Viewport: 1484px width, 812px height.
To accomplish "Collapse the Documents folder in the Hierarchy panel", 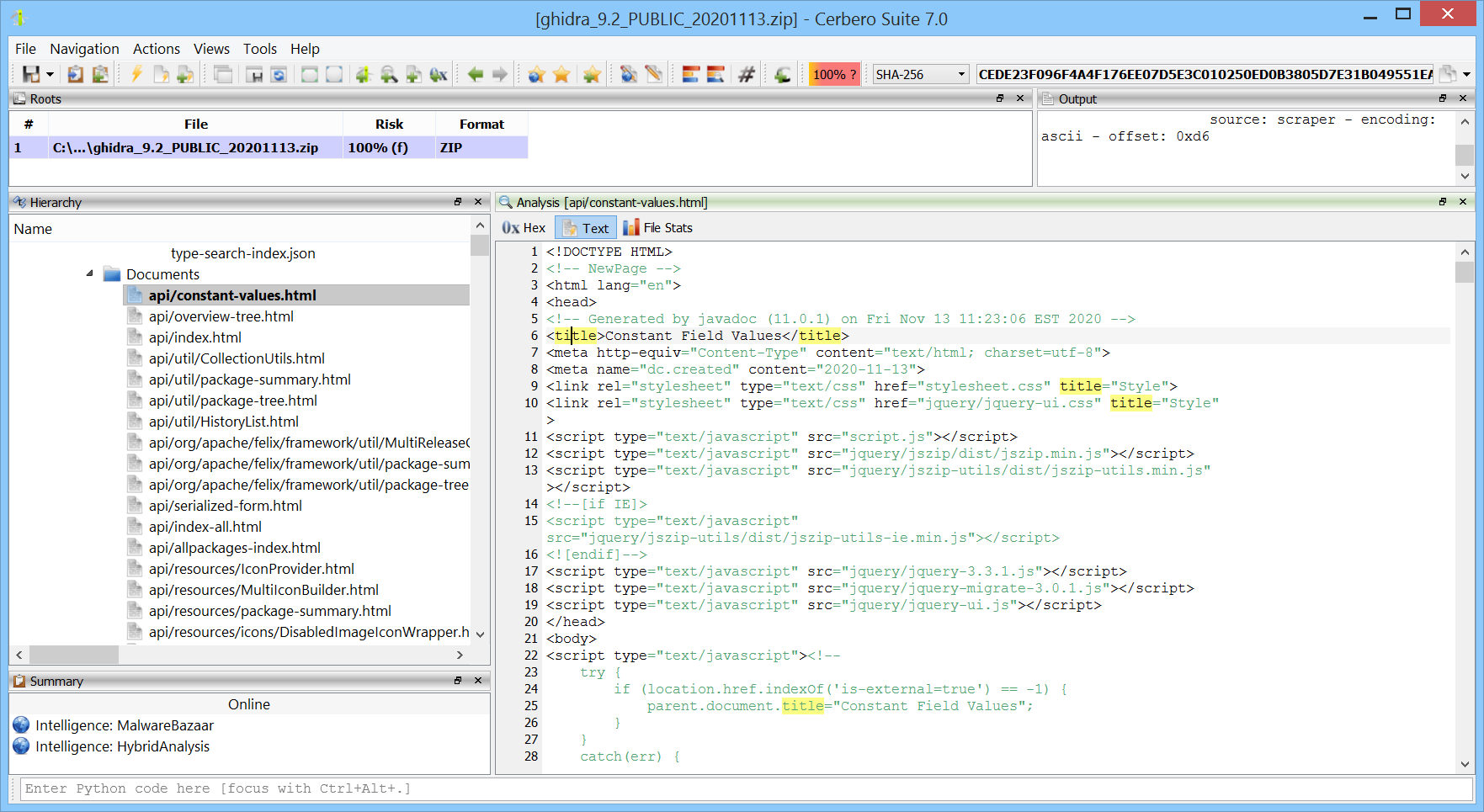I will pyautogui.click(x=90, y=273).
